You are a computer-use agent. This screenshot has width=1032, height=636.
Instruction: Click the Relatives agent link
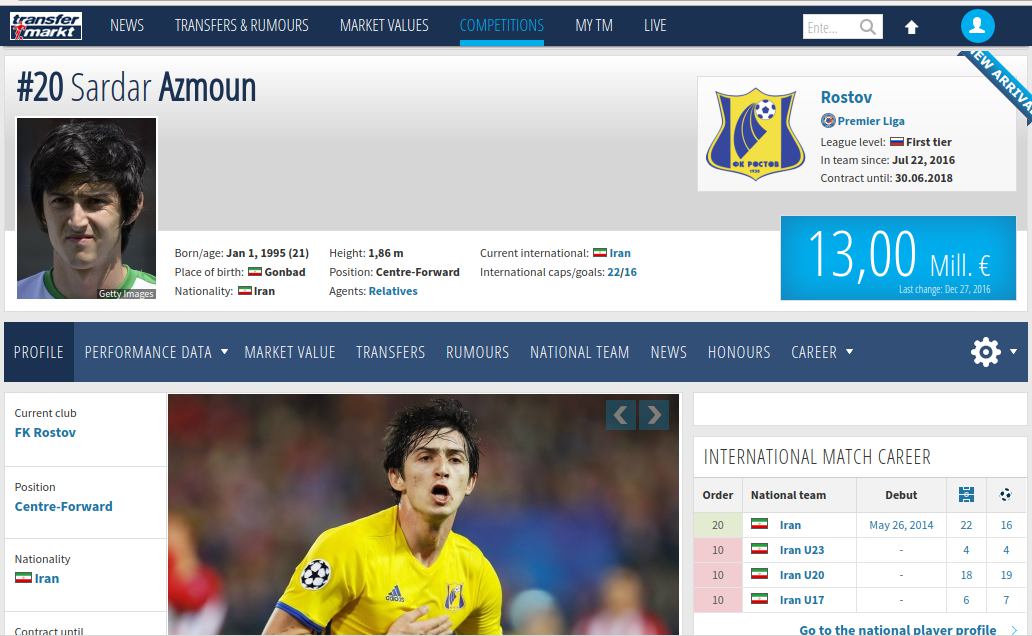tap(393, 291)
